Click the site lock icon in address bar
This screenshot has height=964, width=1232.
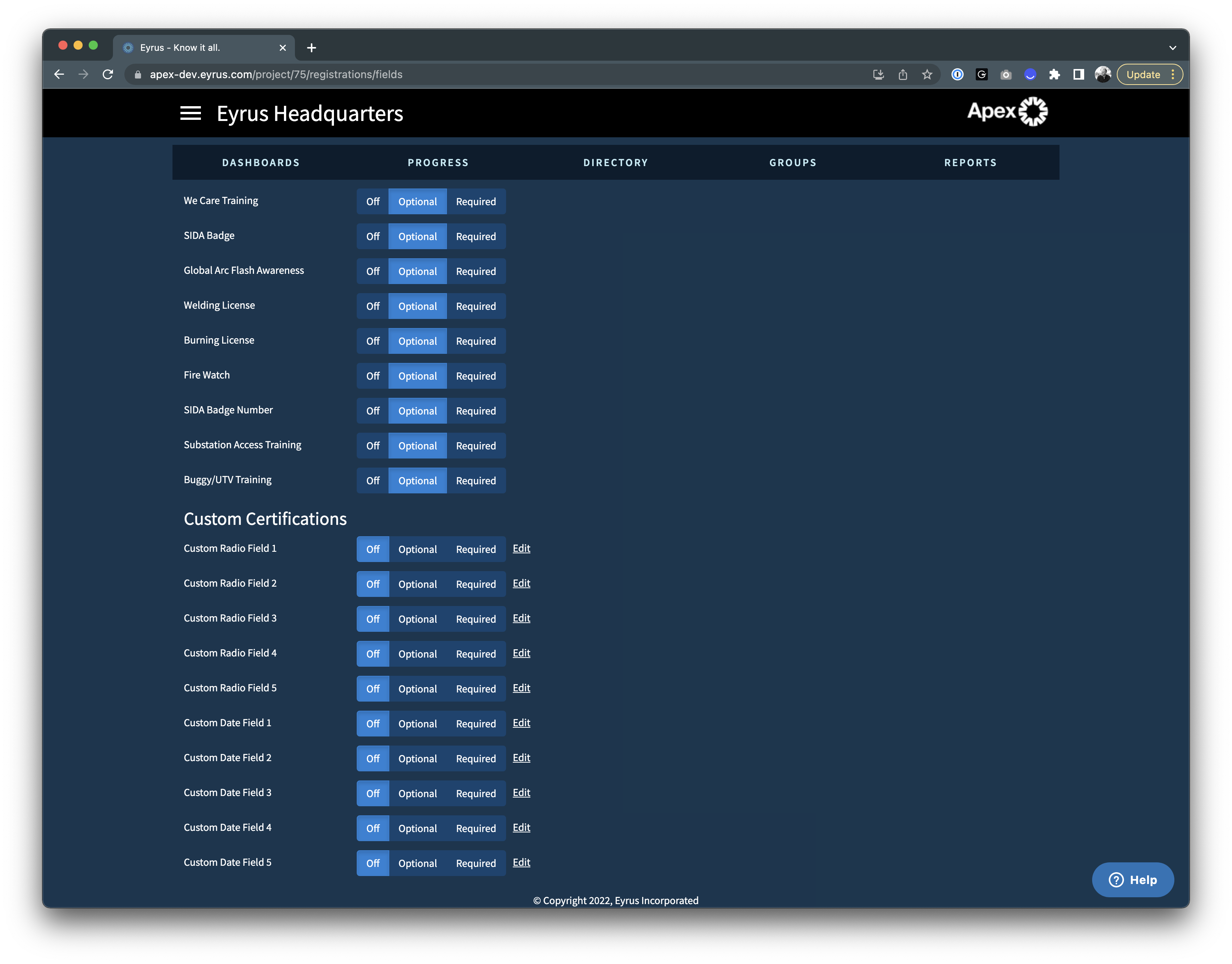pyautogui.click(x=138, y=74)
